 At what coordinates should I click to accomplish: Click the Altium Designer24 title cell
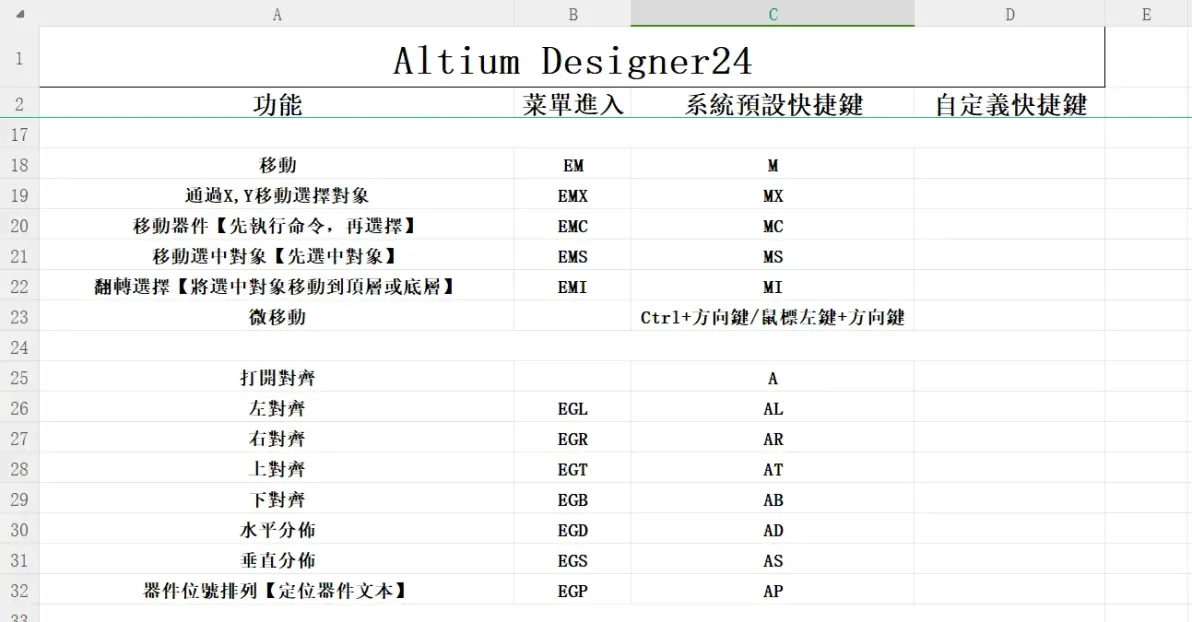tap(572, 58)
